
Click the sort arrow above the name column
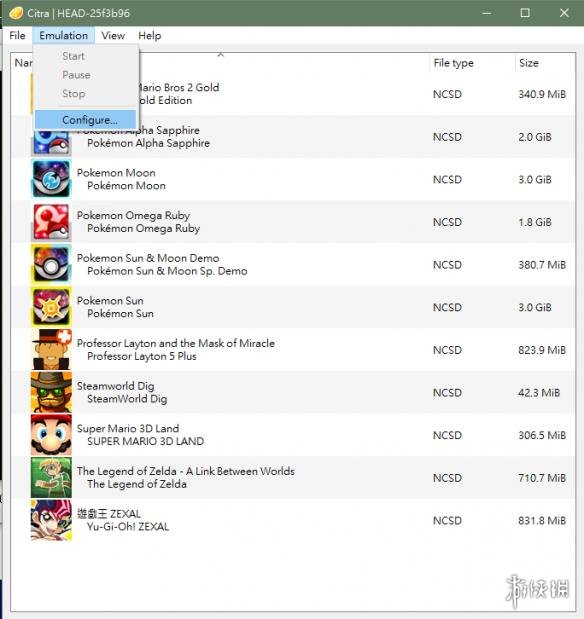click(221, 55)
